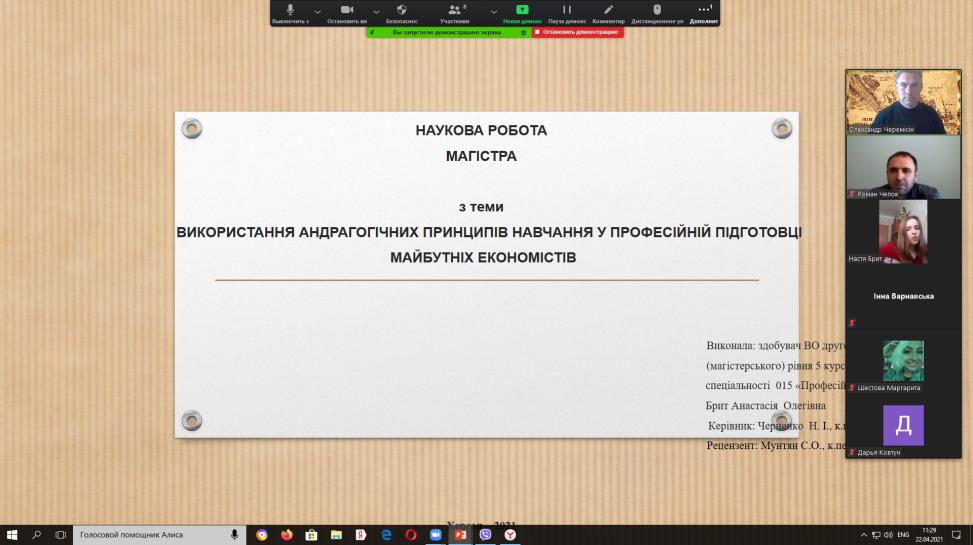The width and height of the screenshot is (973, 545).
Task: Mute the microphone in the Zoom toolbar
Action: coord(290,10)
